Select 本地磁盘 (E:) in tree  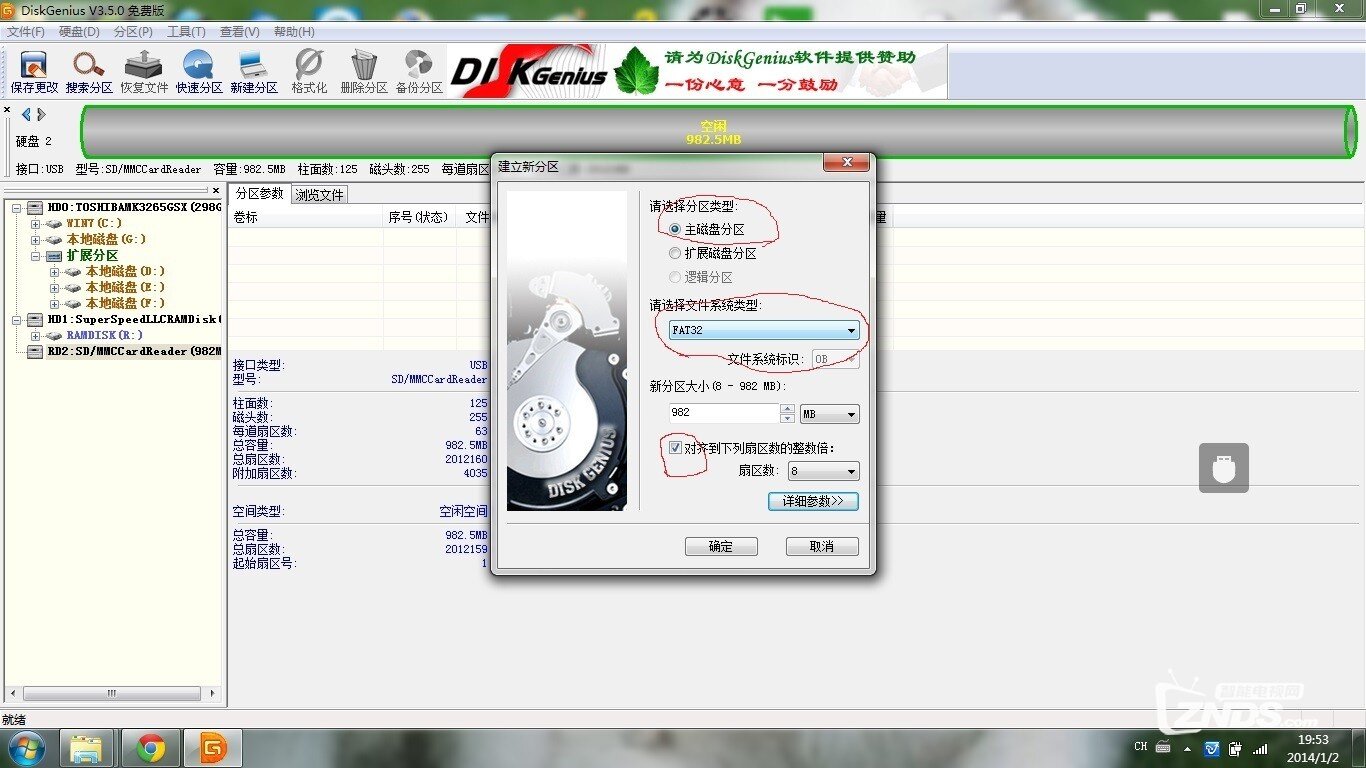[125, 287]
